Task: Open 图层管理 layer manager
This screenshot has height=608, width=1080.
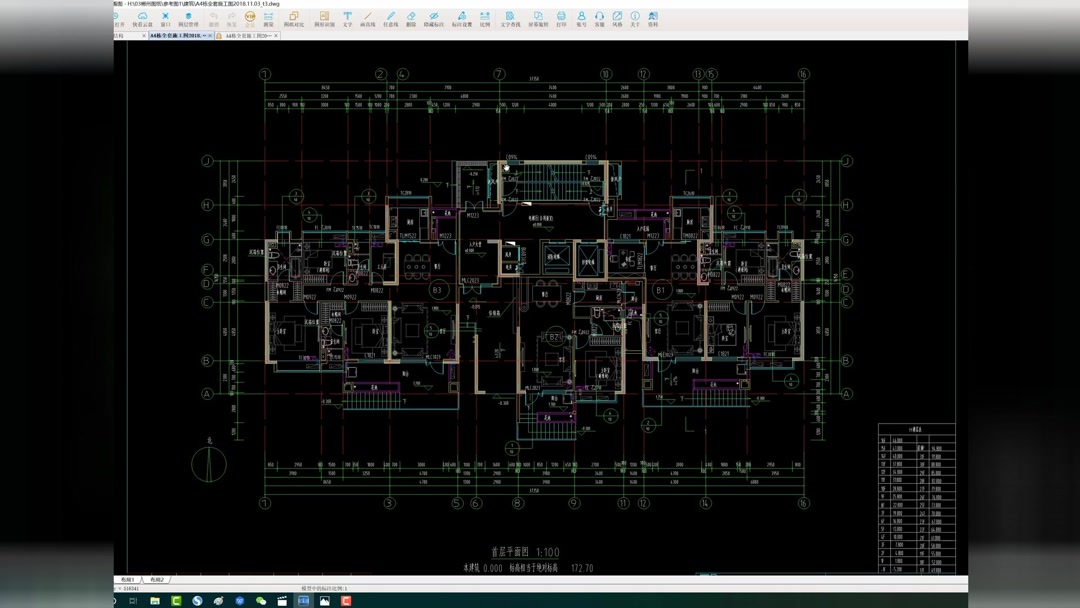Action: [188, 19]
